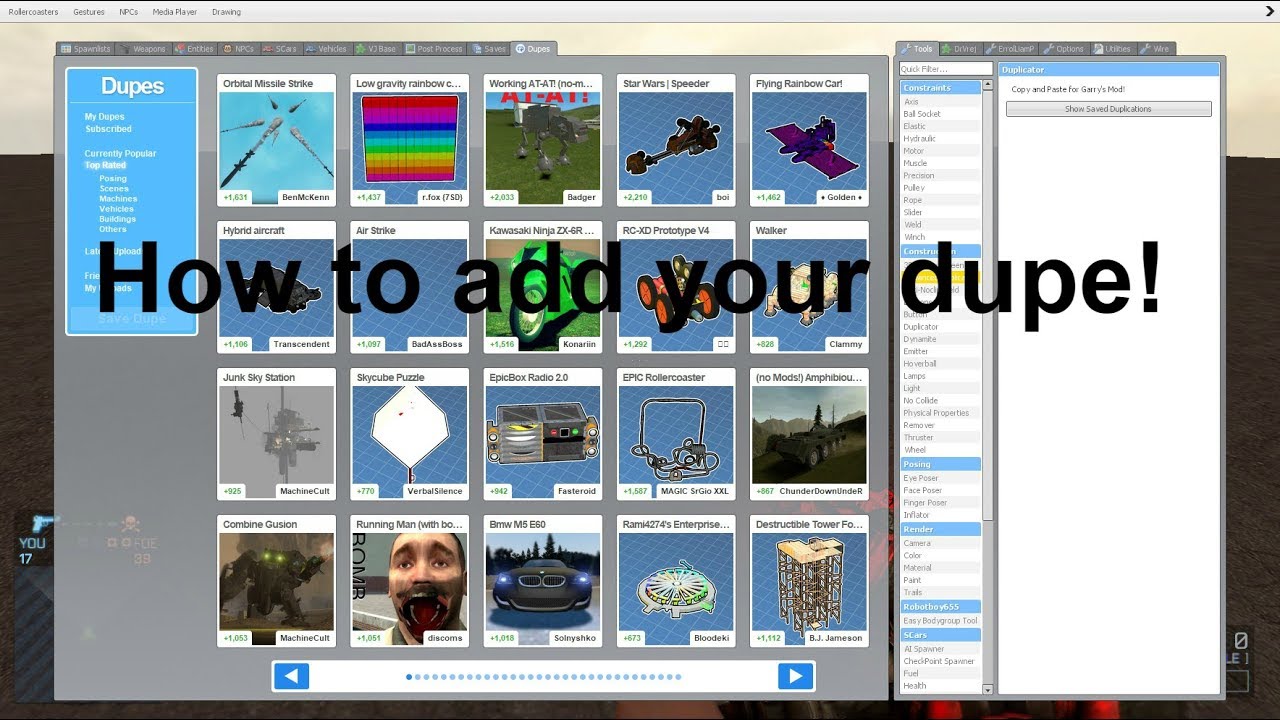Open the DrVrej tab
Image resolution: width=1280 pixels, height=720 pixels.
point(960,48)
